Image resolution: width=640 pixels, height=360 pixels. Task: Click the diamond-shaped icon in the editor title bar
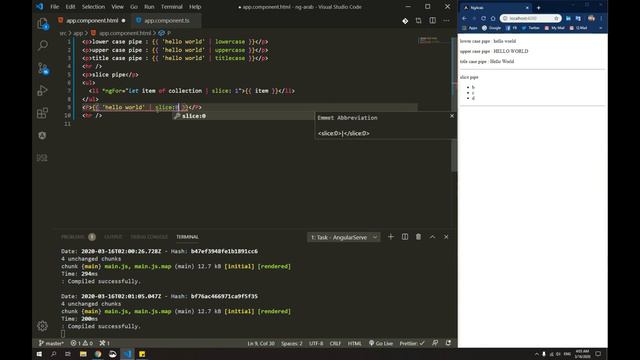point(405,20)
